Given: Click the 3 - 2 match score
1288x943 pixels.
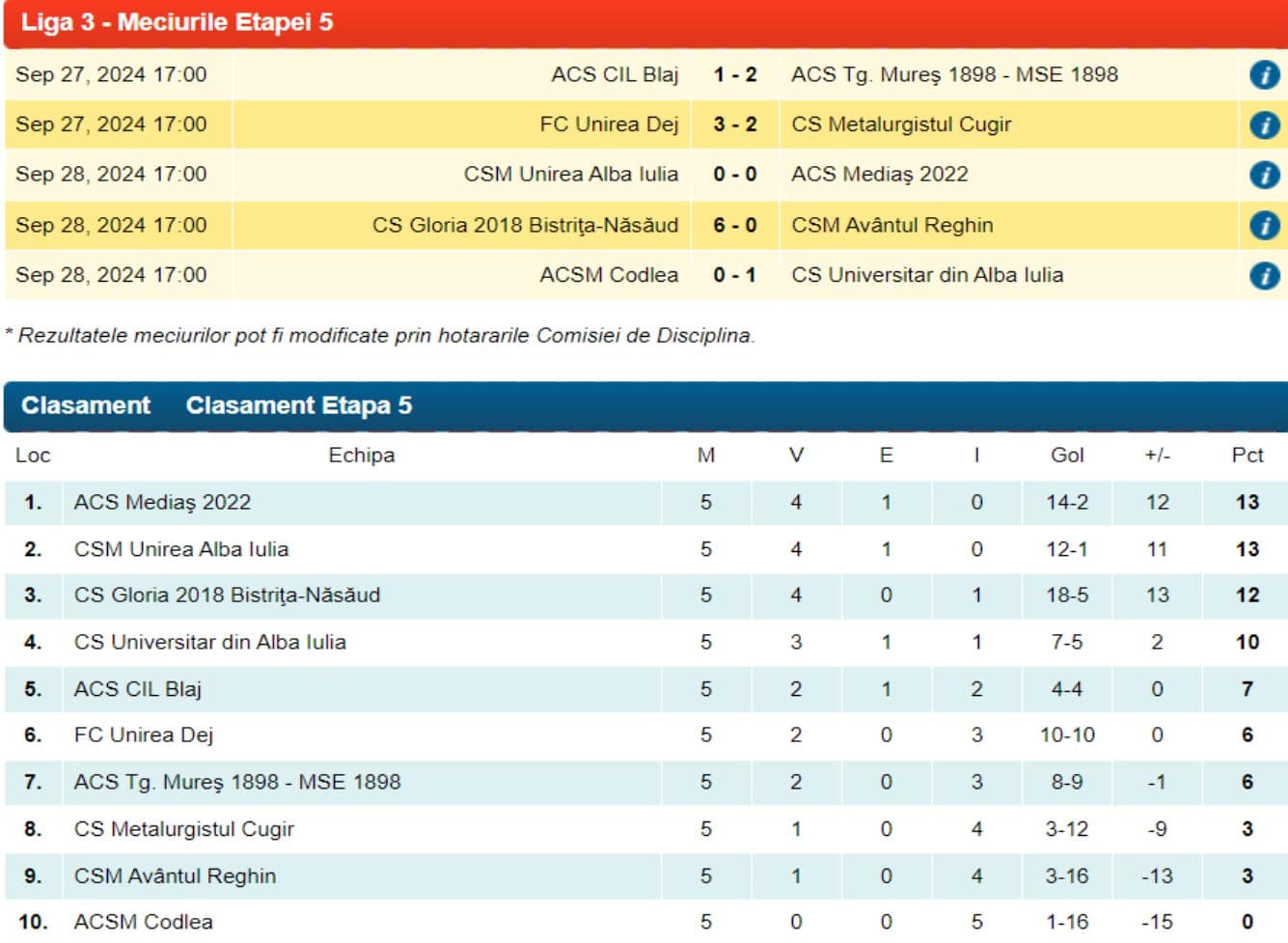Looking at the screenshot, I should pos(735,125).
